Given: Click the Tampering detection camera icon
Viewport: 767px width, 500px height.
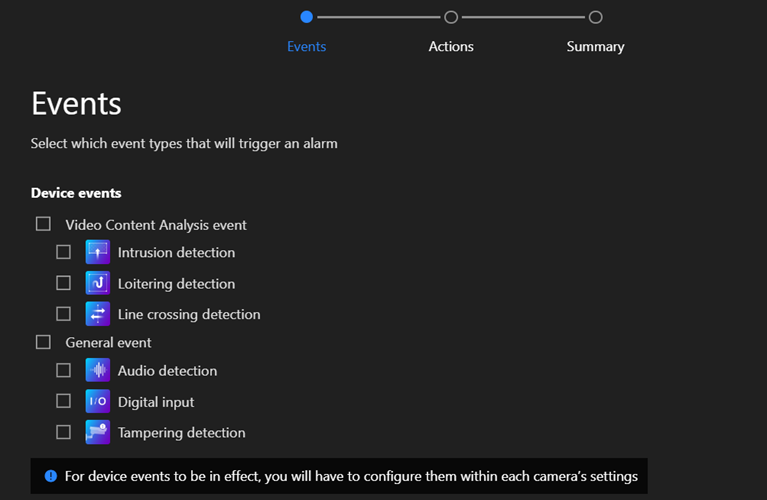Looking at the screenshot, I should click(97, 433).
